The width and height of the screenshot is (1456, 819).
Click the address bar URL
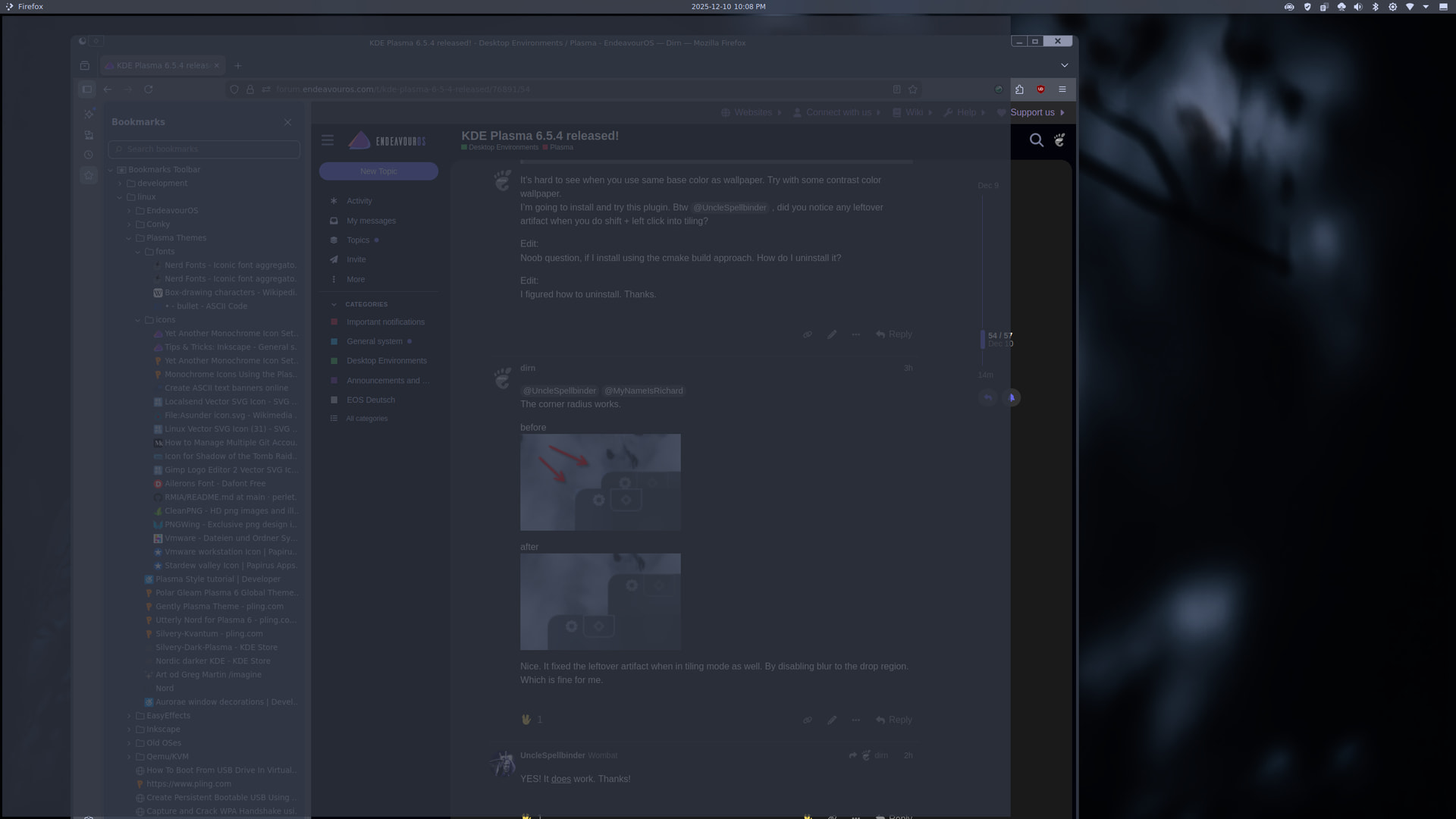pos(403,89)
